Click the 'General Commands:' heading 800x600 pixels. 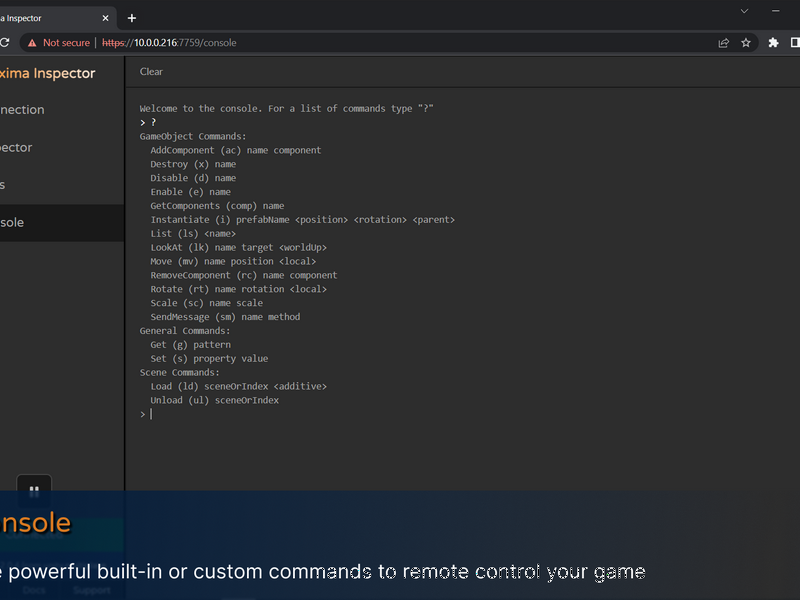coord(185,331)
